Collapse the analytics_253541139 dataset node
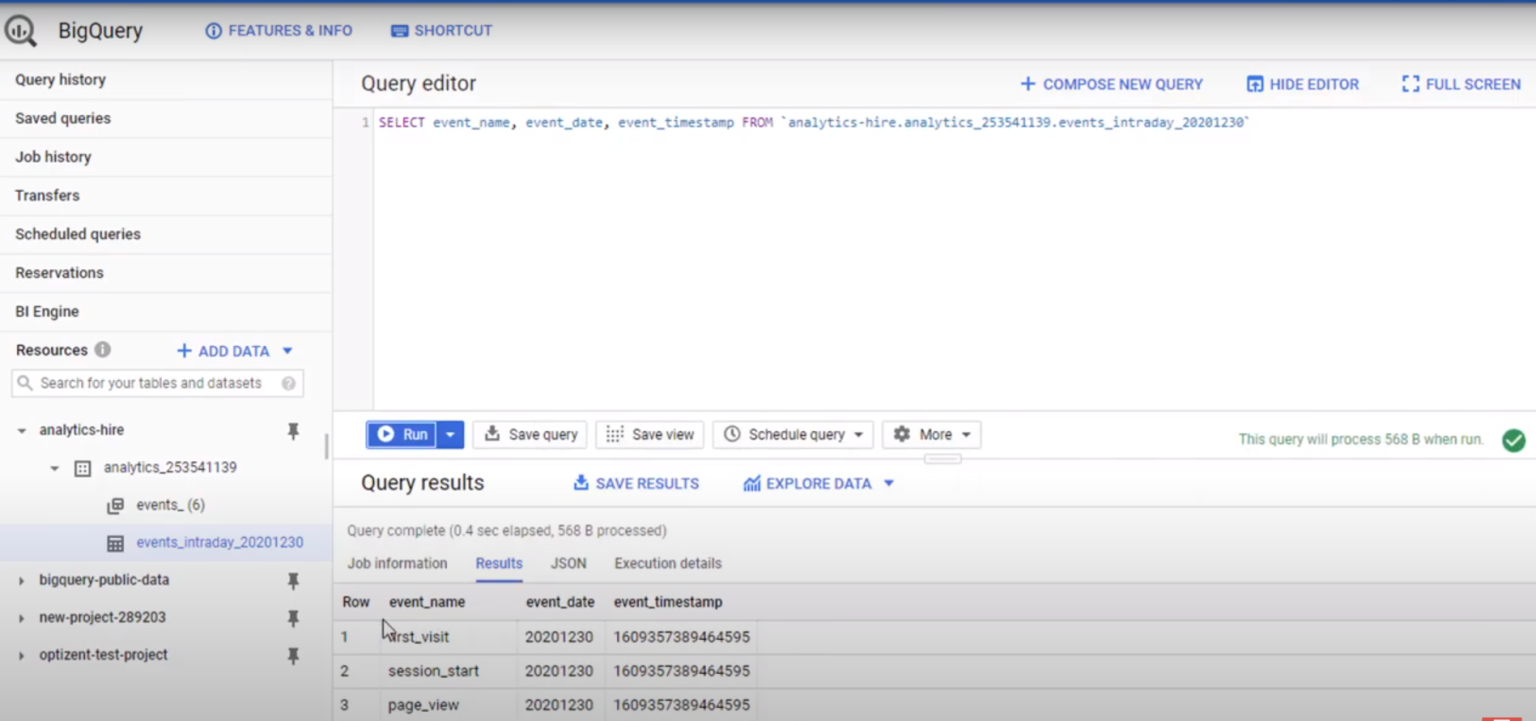Image resolution: width=1536 pixels, height=721 pixels. (55, 468)
